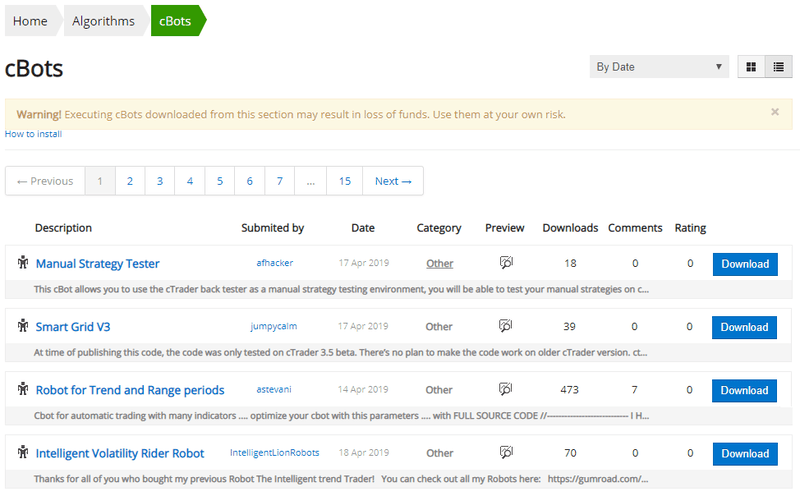This screenshot has width=800, height=496.
Task: View author afhacker profile
Action: point(274,263)
